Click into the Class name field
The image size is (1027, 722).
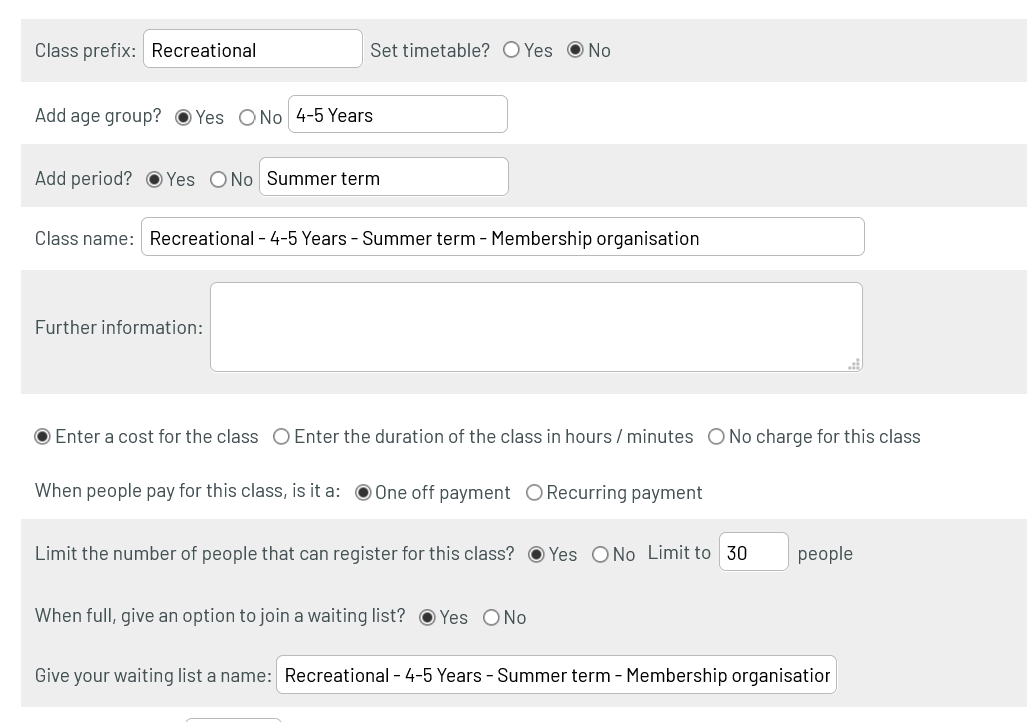[x=502, y=238]
